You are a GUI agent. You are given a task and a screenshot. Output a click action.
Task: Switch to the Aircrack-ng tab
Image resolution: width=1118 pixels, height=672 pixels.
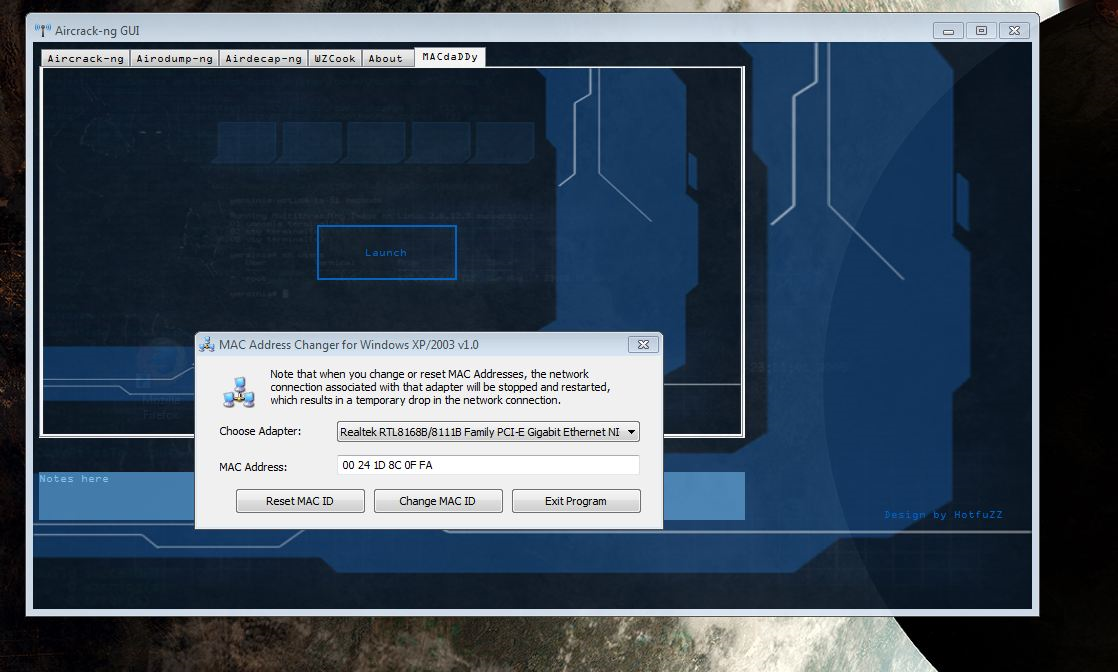point(86,58)
